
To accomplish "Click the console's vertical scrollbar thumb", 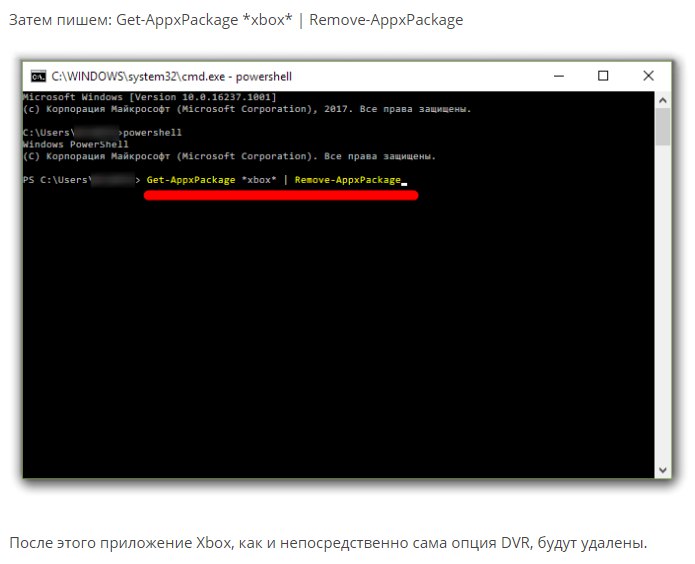I will (x=663, y=128).
